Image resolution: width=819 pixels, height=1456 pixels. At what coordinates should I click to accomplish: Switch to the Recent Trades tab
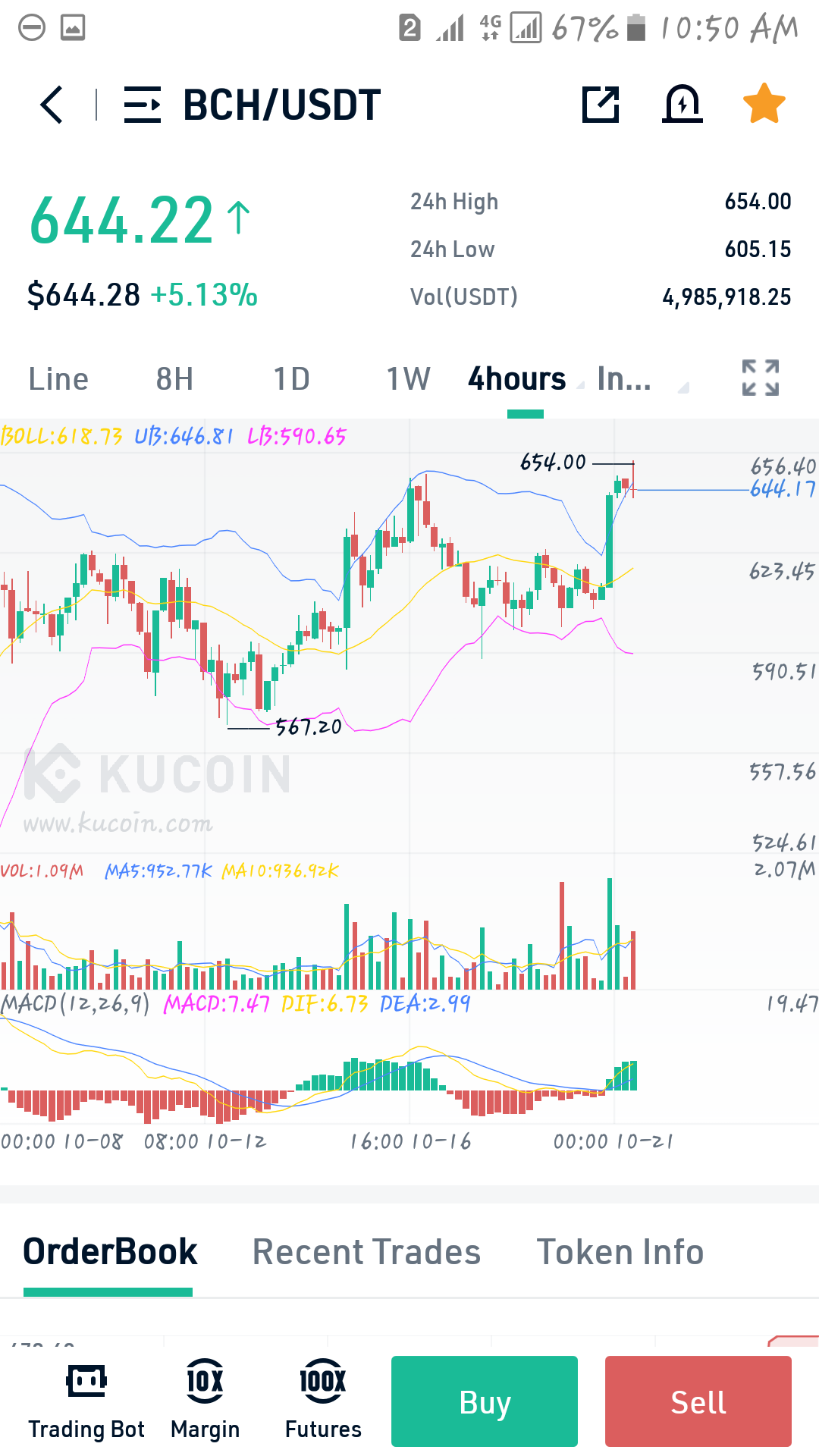(x=366, y=1252)
